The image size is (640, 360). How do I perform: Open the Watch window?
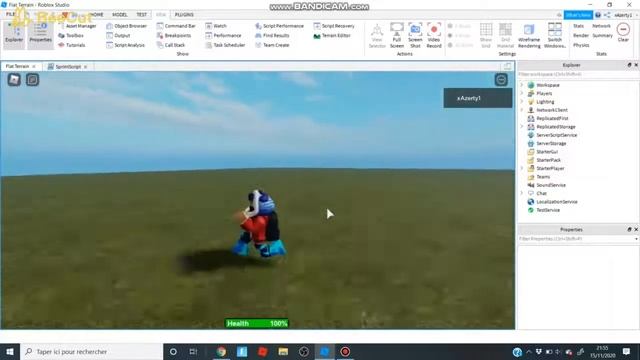(216, 26)
